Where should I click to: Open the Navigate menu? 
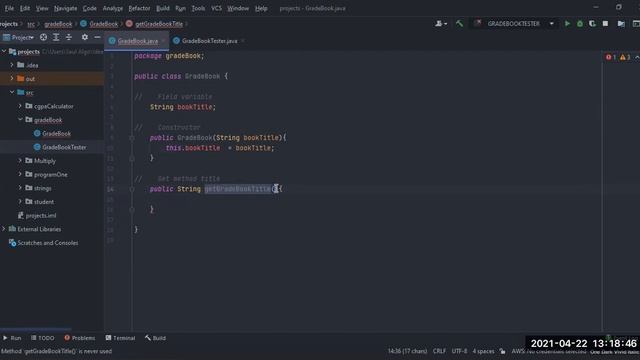[x=65, y=8]
